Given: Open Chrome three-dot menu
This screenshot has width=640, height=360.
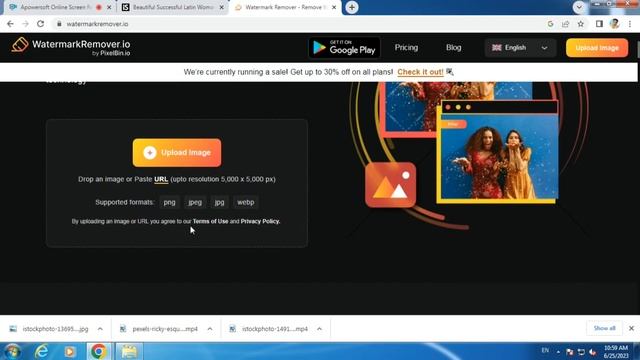Looking at the screenshot, I should [x=630, y=24].
